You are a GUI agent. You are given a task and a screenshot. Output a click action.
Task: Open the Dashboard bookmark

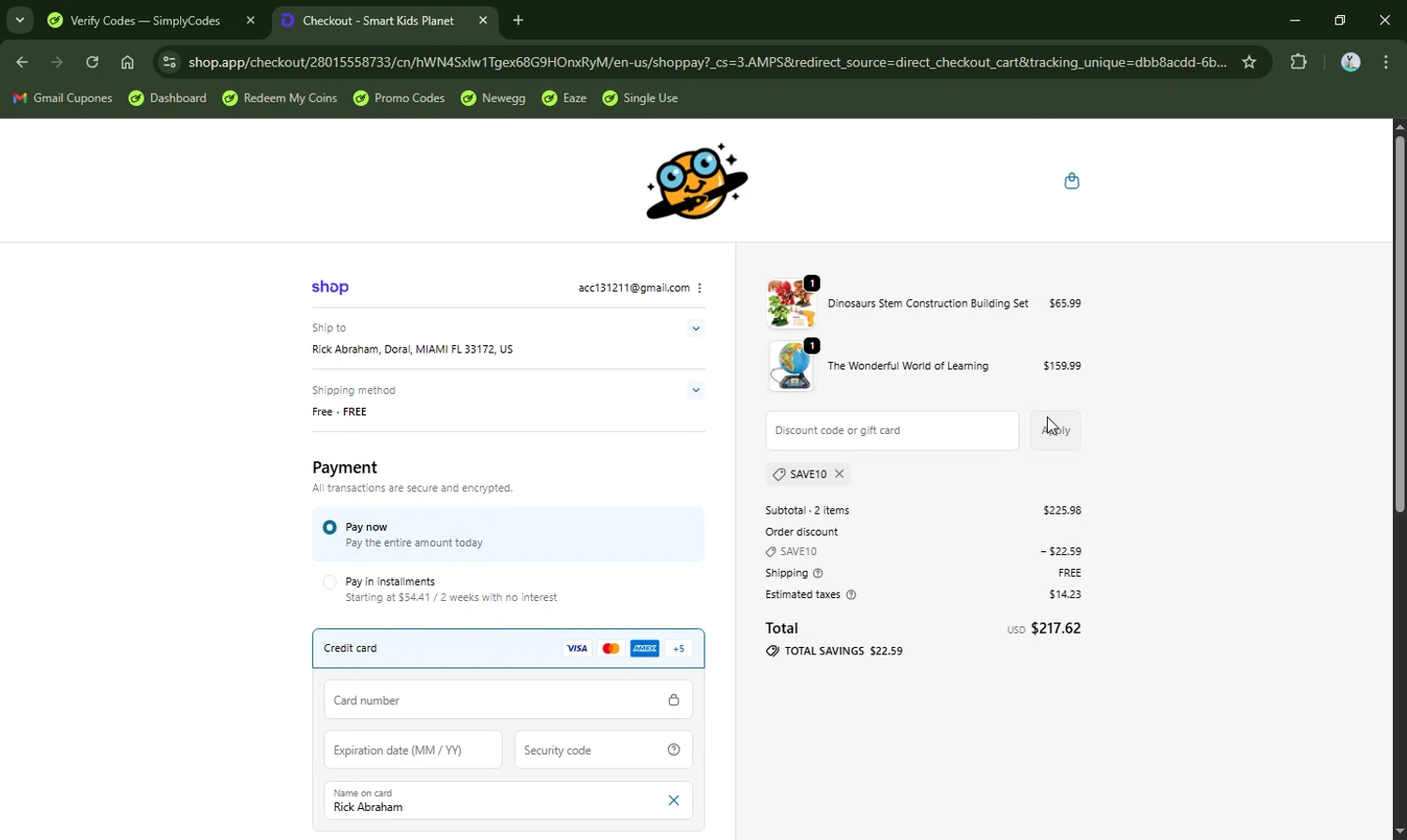coord(168,97)
